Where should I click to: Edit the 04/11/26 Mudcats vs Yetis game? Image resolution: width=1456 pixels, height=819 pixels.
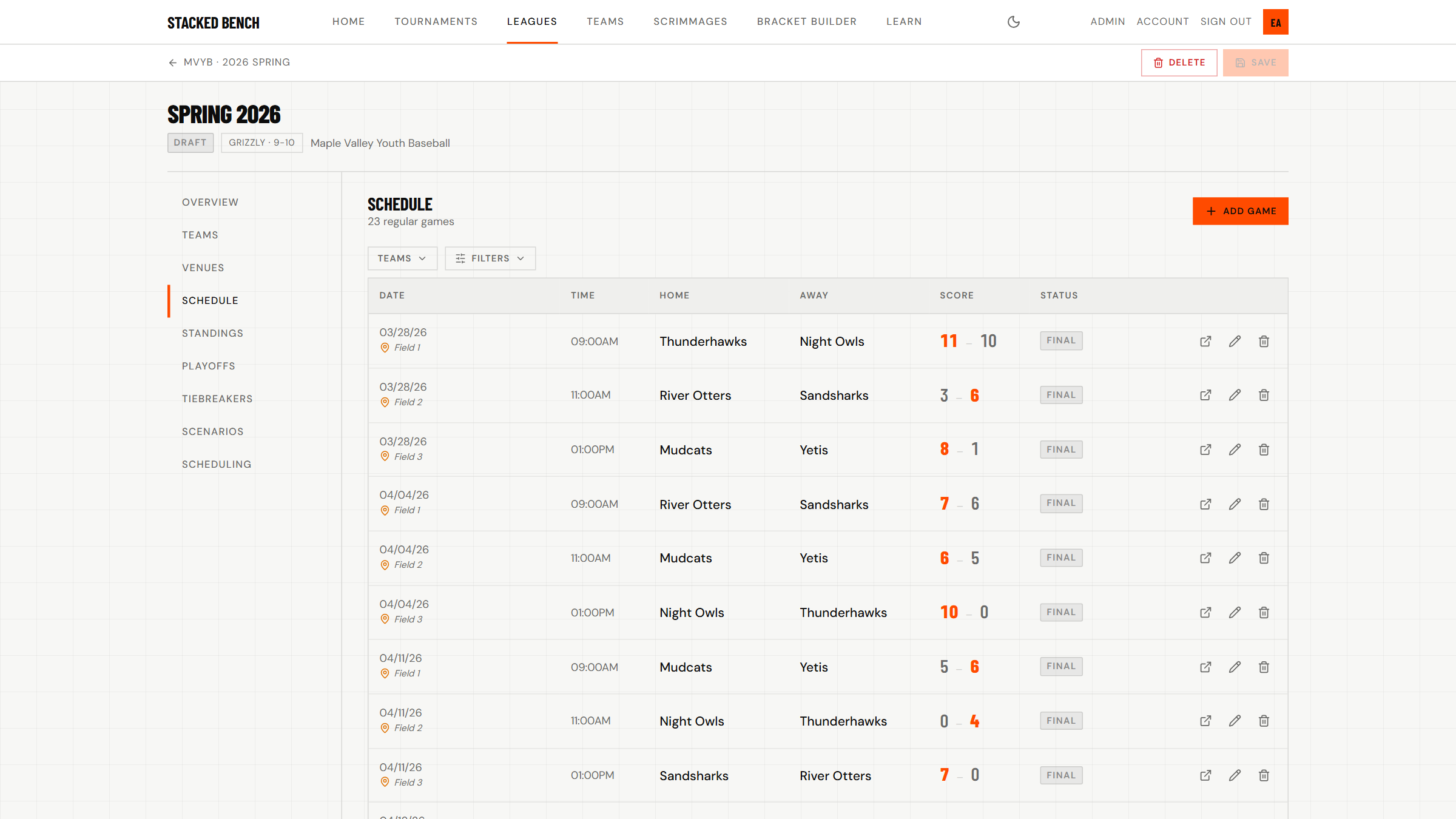(1235, 667)
